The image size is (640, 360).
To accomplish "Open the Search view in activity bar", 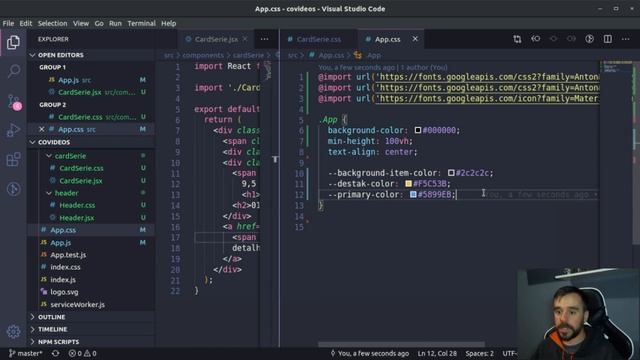I will click(x=13, y=71).
